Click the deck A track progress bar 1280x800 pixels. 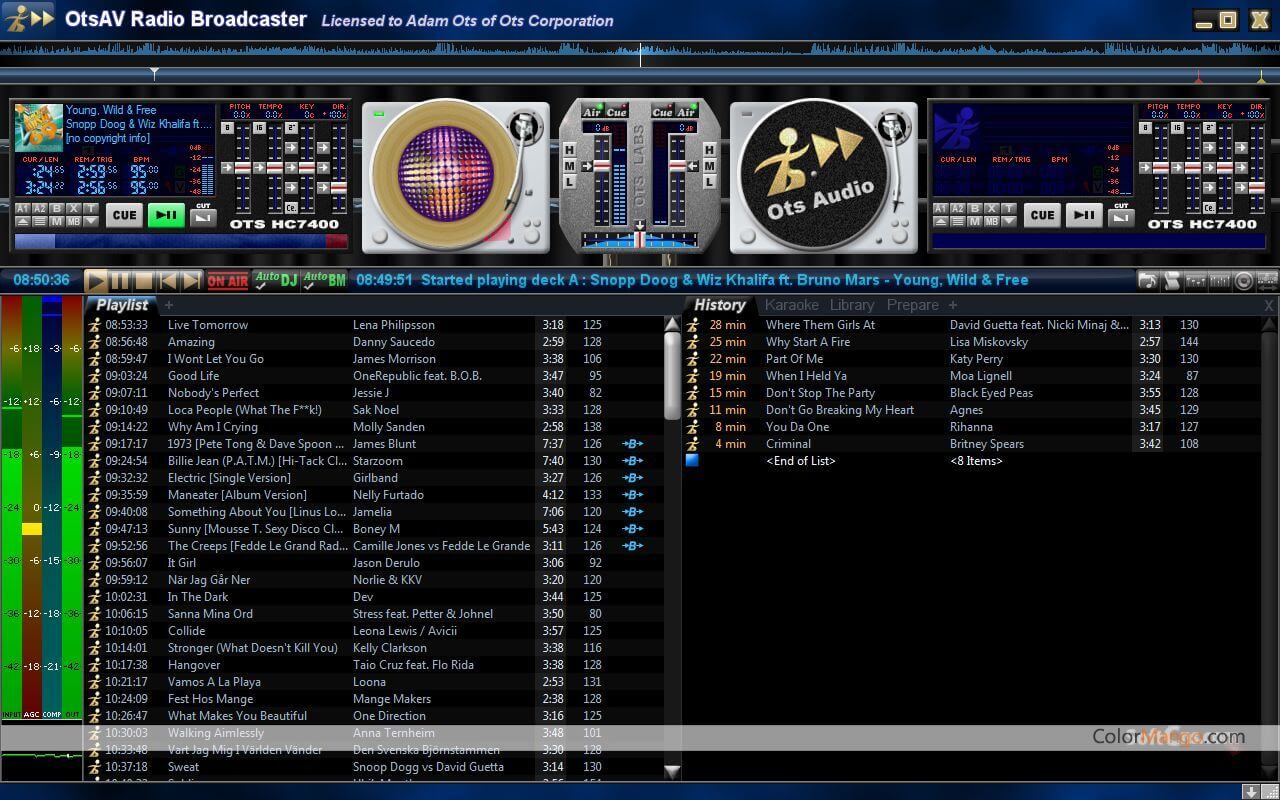(x=182, y=241)
